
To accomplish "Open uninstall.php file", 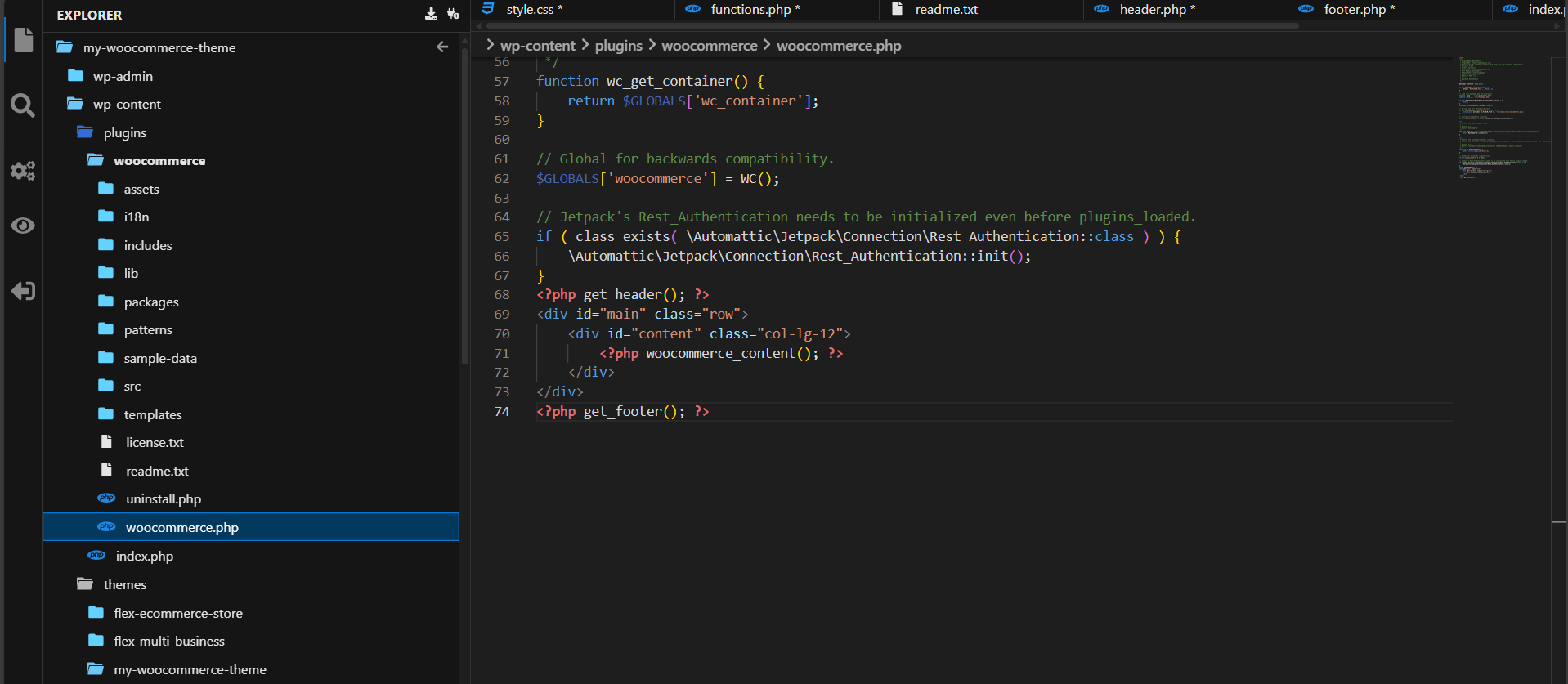I will tap(164, 498).
